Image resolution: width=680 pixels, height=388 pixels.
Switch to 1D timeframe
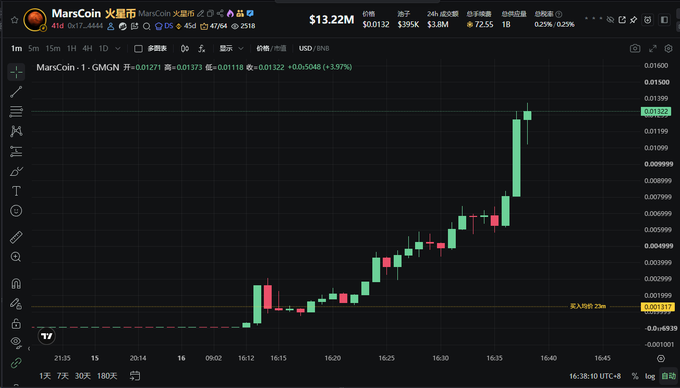(103, 49)
